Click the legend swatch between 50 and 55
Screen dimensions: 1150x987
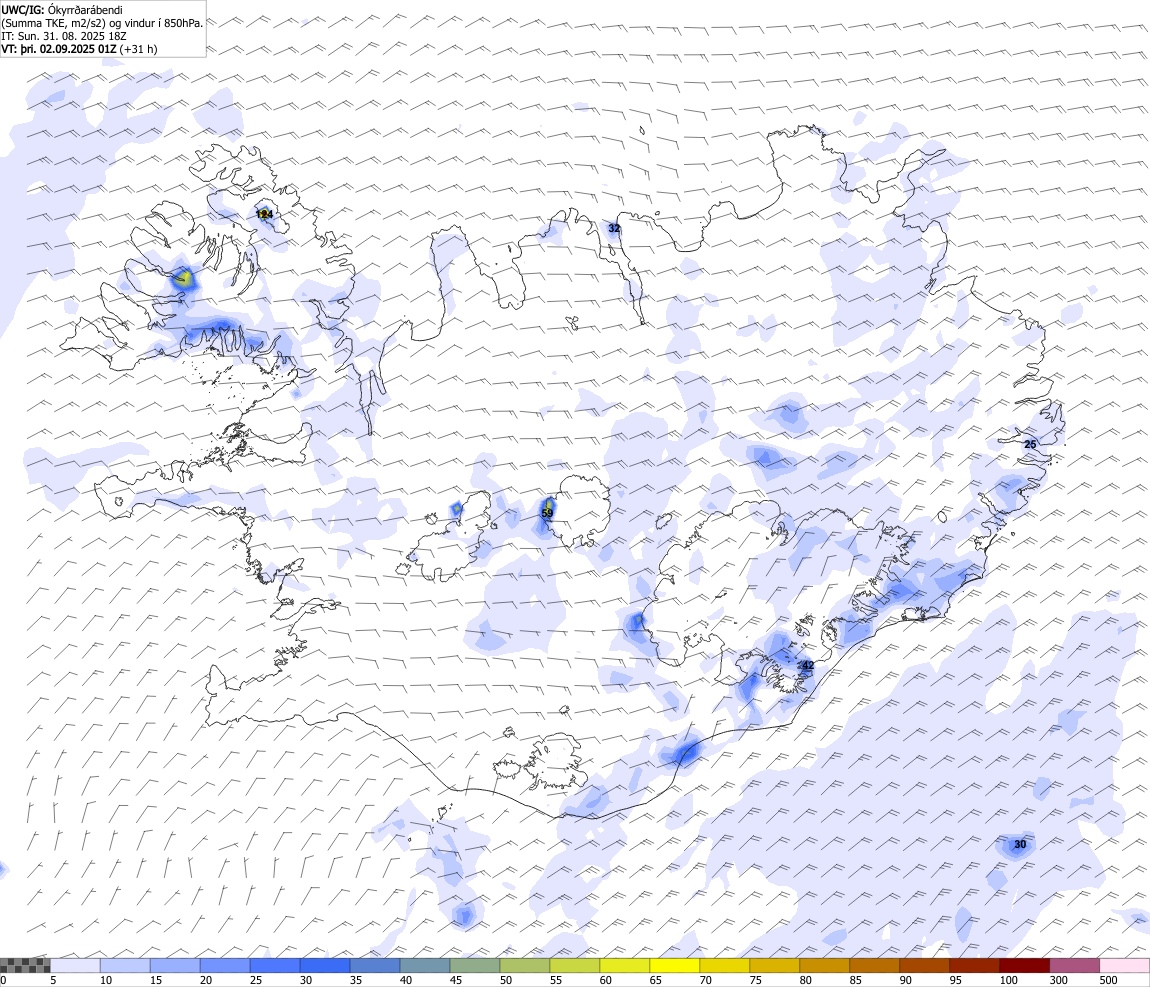[524, 965]
